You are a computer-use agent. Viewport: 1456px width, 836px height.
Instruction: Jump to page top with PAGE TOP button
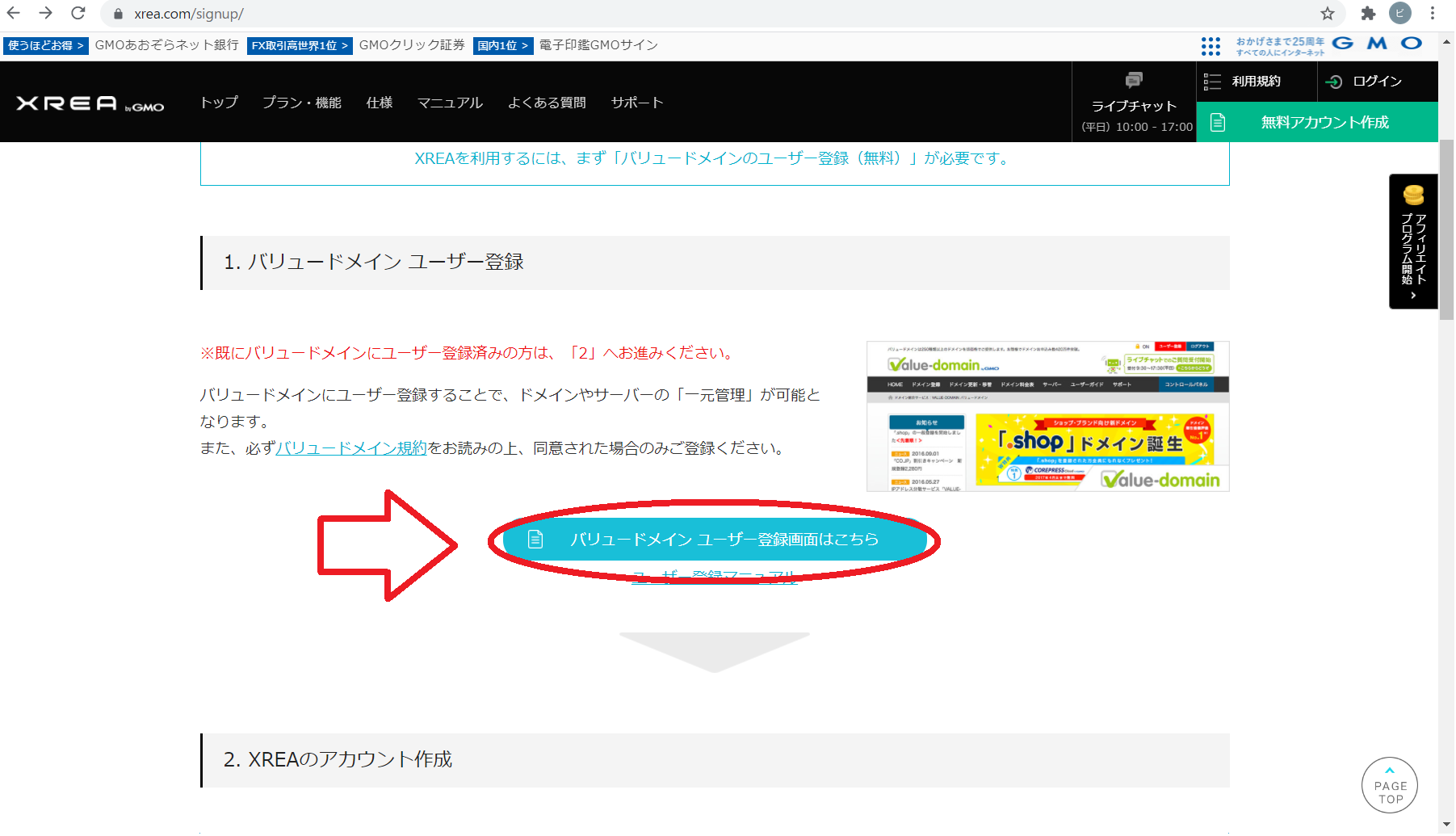pyautogui.click(x=1390, y=785)
